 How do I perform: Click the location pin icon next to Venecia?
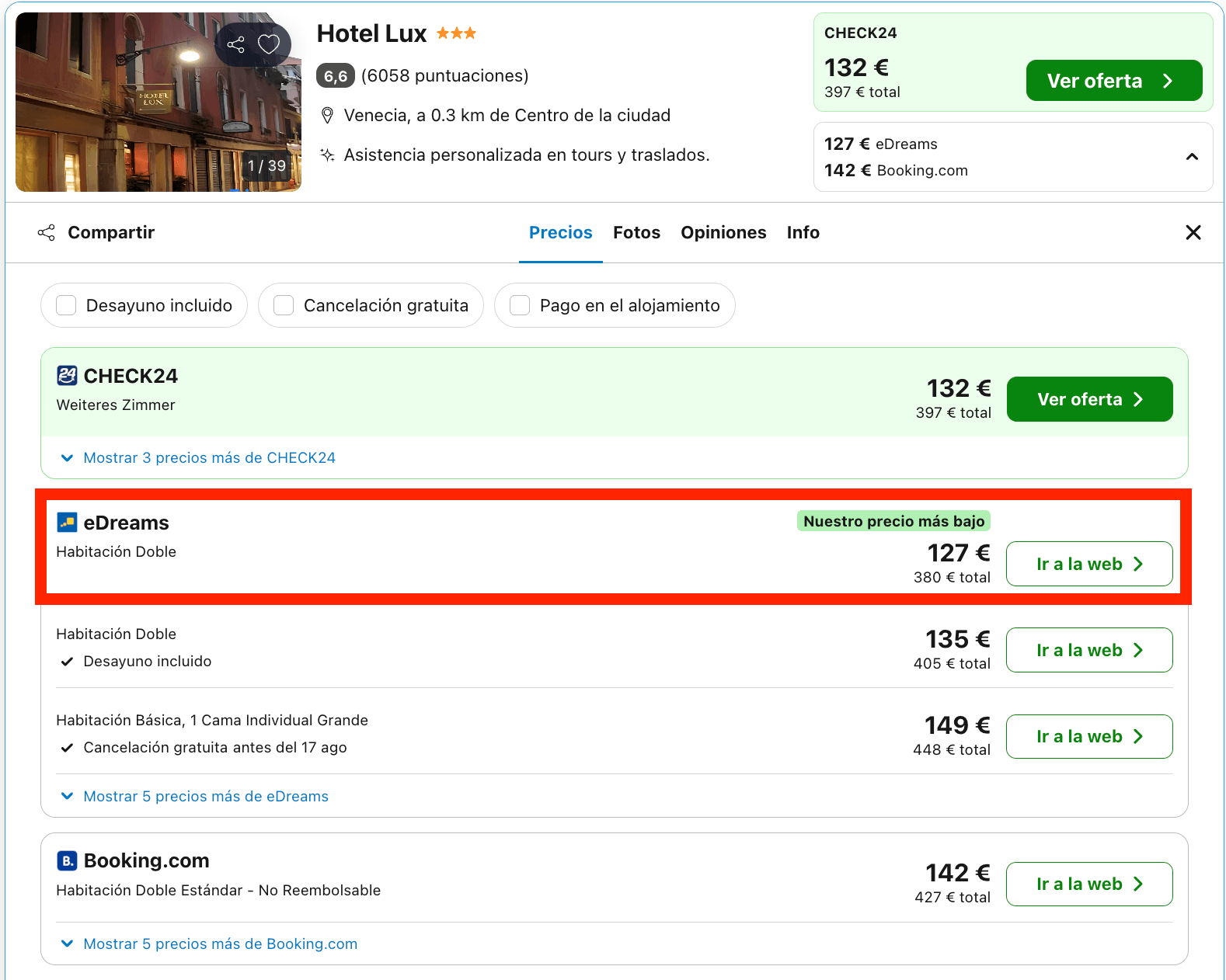point(327,116)
